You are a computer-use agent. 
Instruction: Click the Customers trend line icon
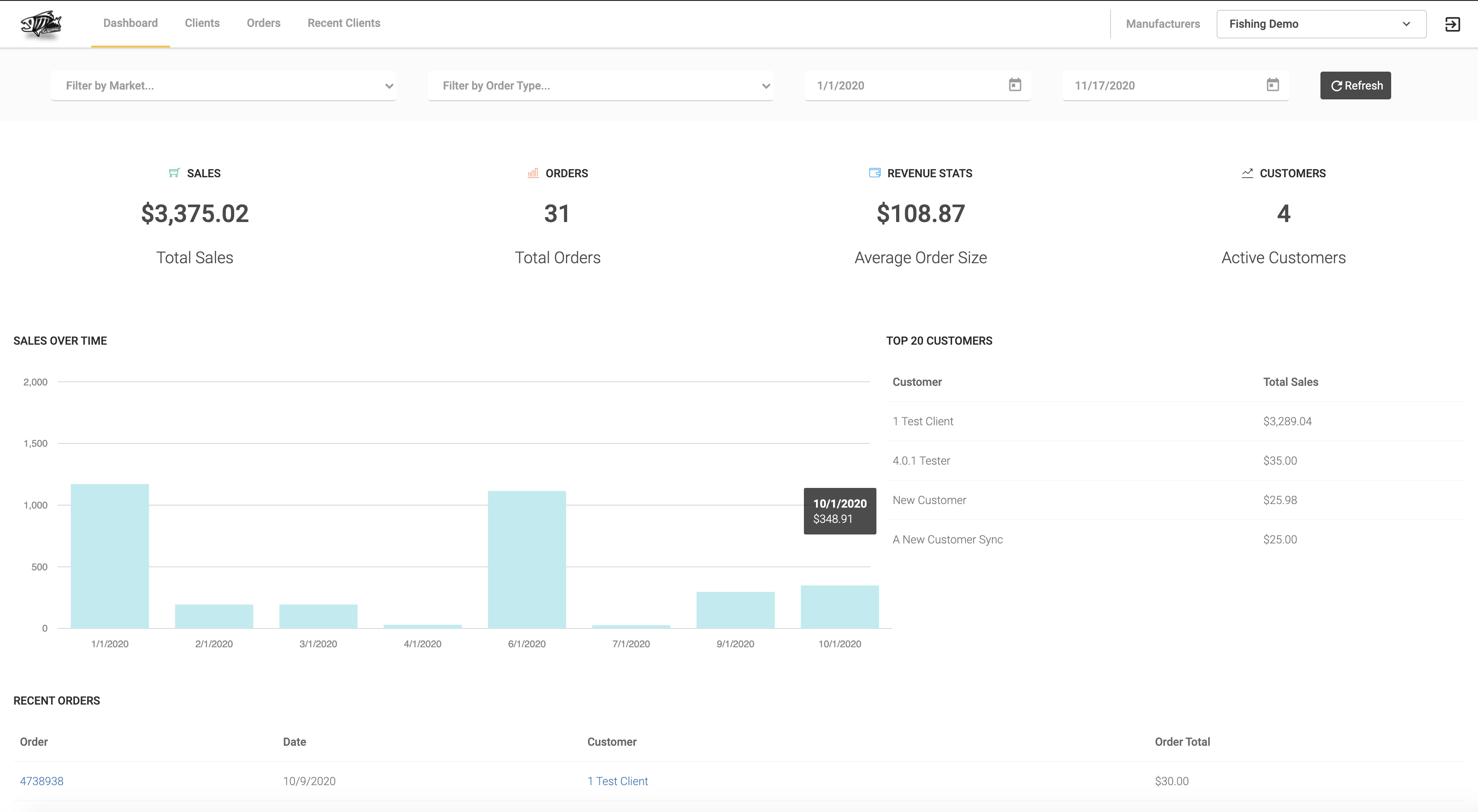pyautogui.click(x=1247, y=173)
